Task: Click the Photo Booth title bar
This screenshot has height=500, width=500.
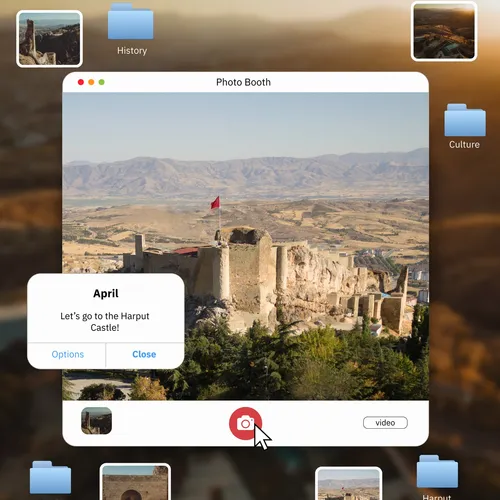Action: (243, 82)
